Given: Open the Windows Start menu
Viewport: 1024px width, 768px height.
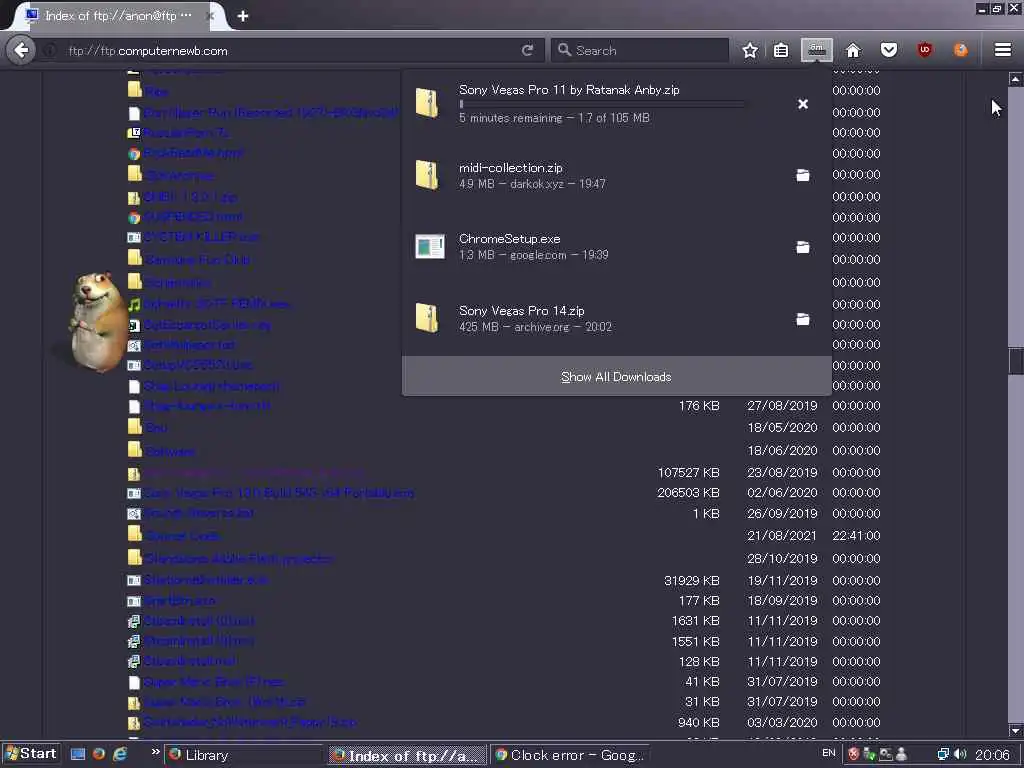Looking at the screenshot, I should (x=31, y=754).
